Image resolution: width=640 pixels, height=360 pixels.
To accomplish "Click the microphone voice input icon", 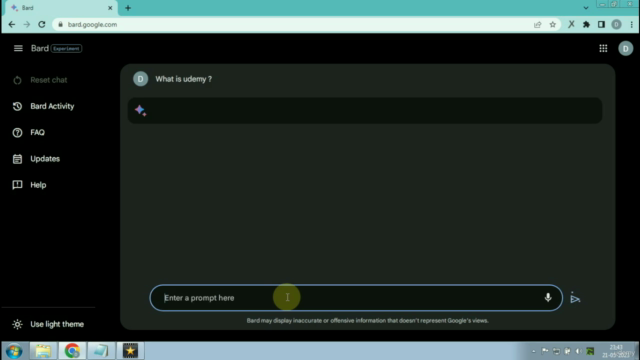I will [548, 298].
